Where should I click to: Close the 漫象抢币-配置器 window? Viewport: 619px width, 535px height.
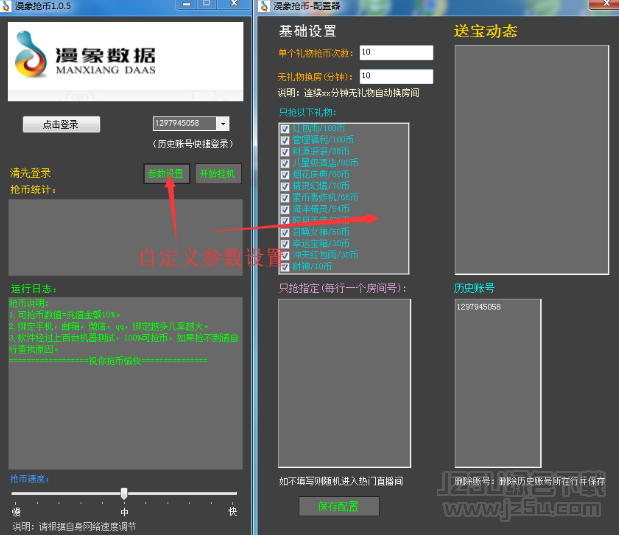pos(606,4)
